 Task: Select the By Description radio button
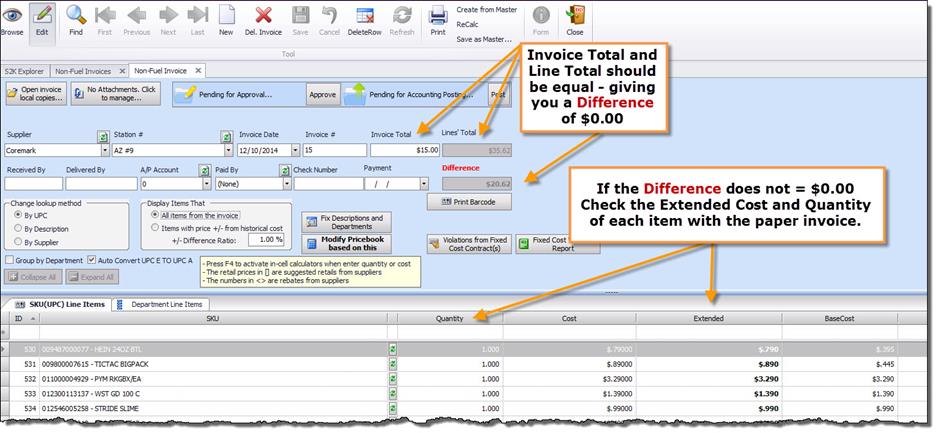tap(17, 227)
